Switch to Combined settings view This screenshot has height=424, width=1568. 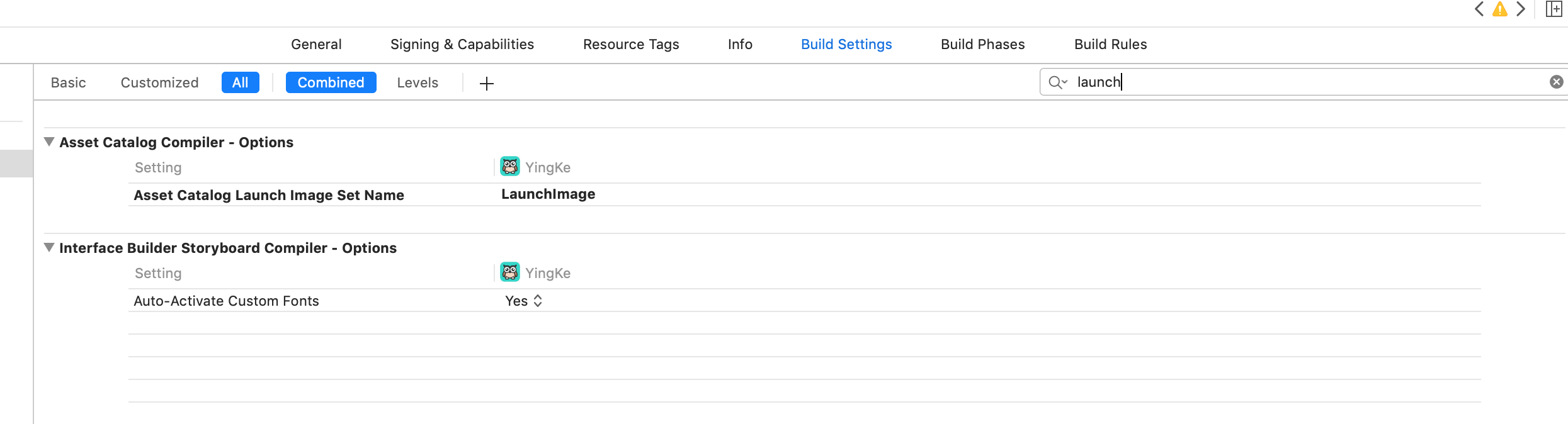(x=331, y=82)
